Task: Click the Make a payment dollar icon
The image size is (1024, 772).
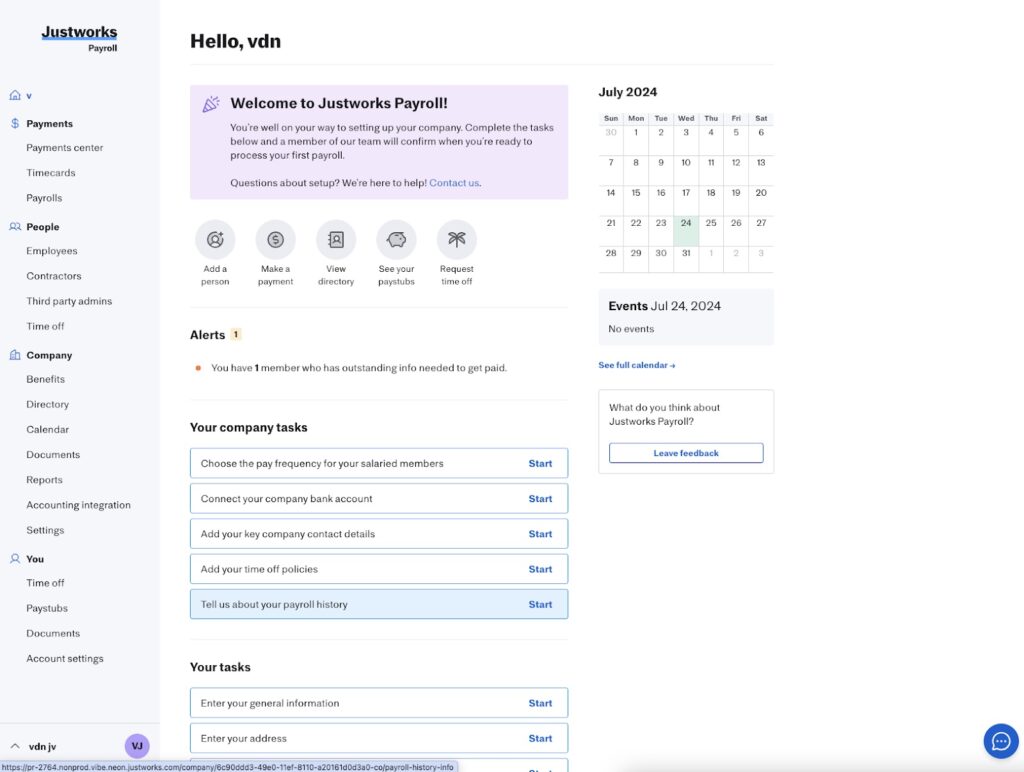Action: click(x=275, y=240)
